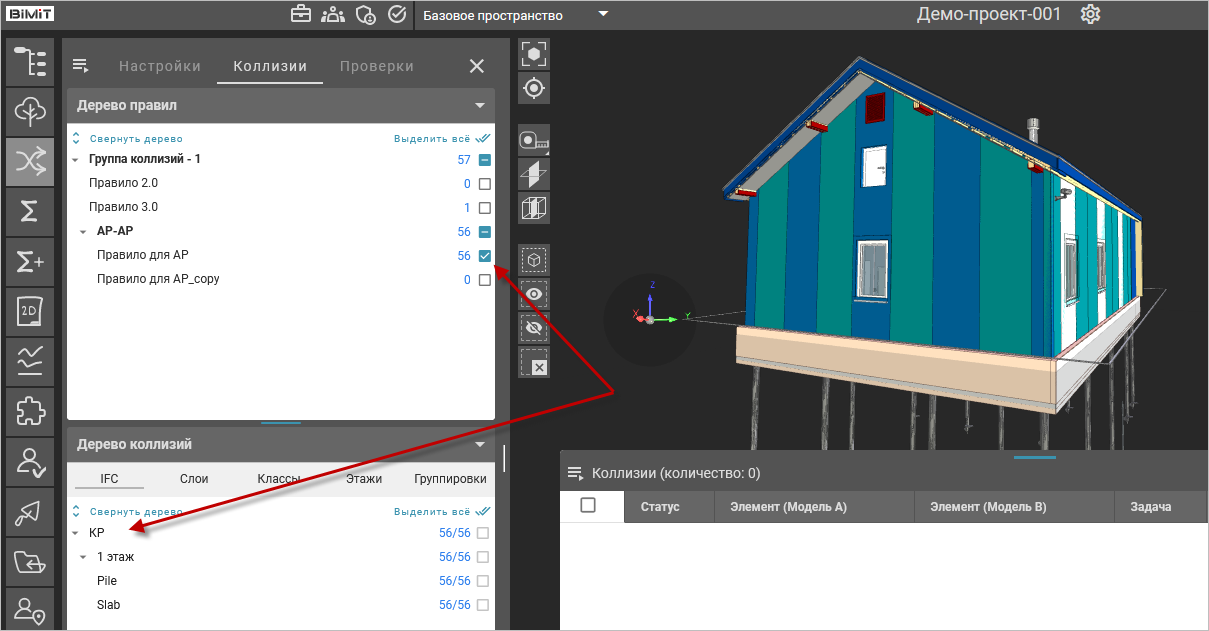The image size is (1209, 631).
Task: Click the hide elements crossed-eye icon
Action: pos(534,327)
